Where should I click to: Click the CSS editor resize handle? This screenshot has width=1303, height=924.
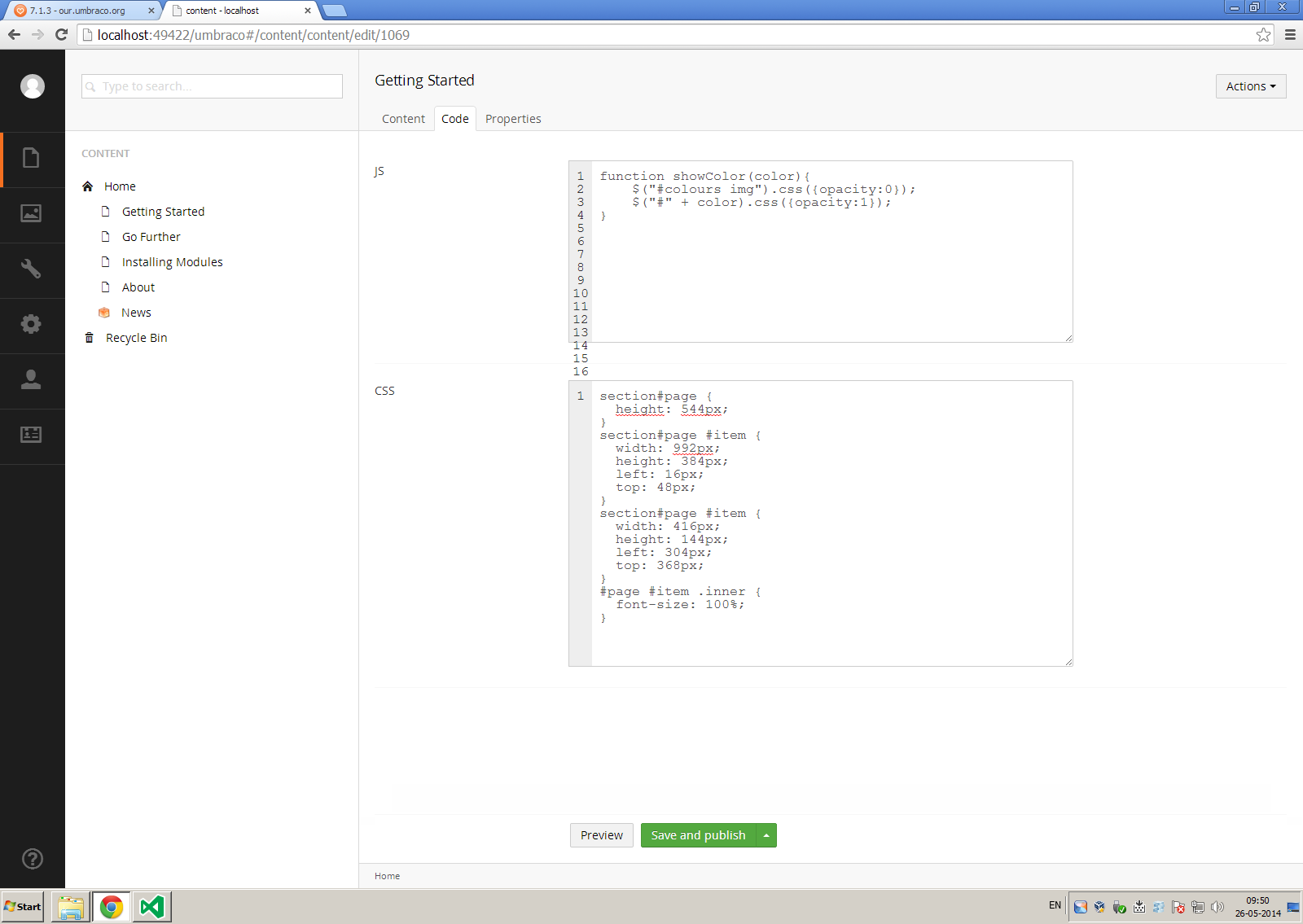pyautogui.click(x=1068, y=662)
